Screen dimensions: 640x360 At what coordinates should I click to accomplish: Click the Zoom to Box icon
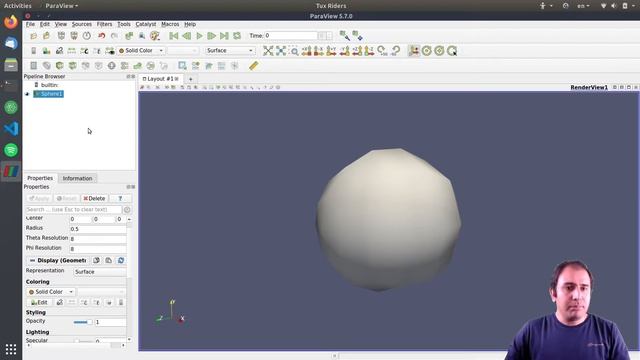[x=294, y=51]
